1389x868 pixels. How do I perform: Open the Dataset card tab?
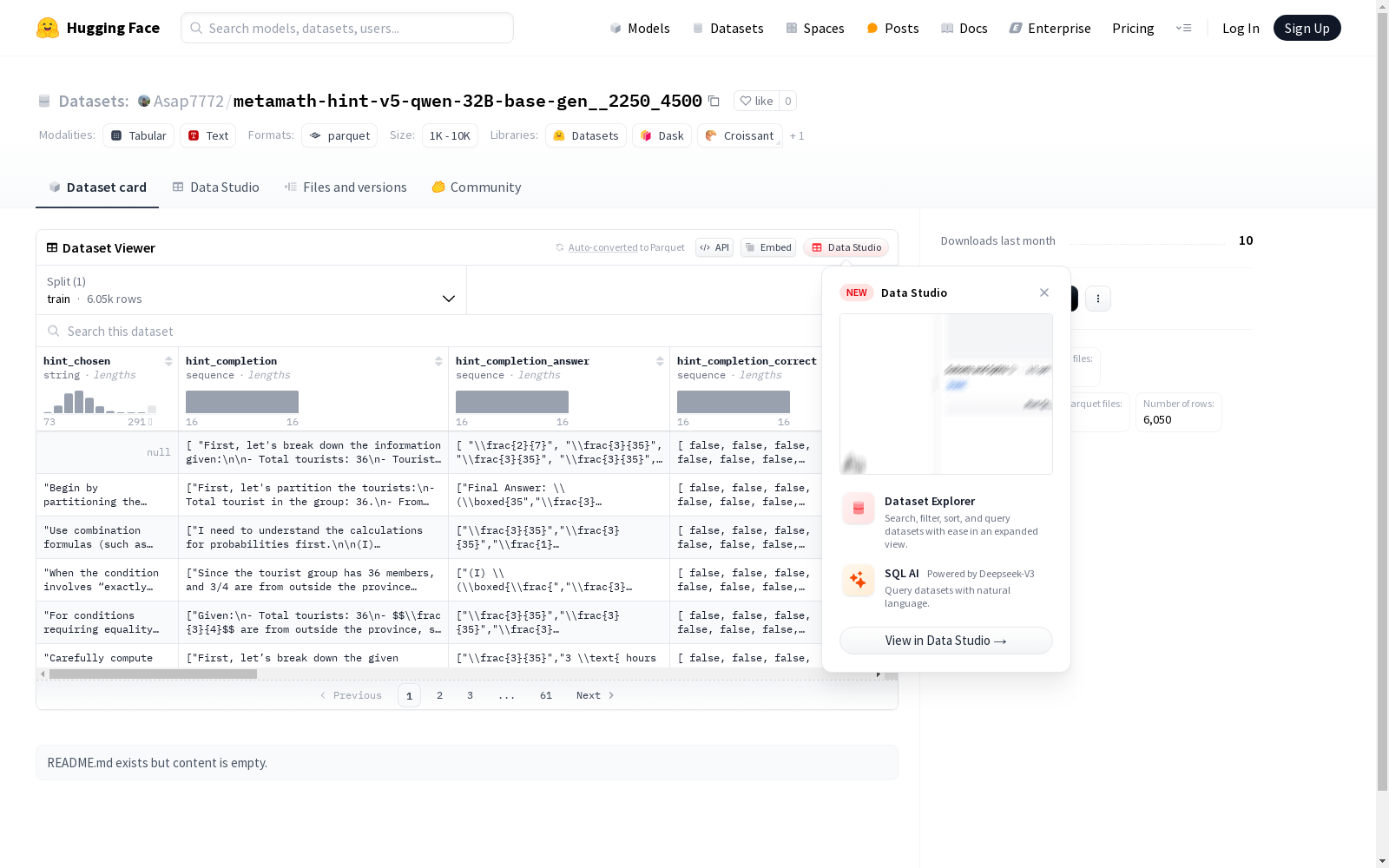[x=97, y=187]
